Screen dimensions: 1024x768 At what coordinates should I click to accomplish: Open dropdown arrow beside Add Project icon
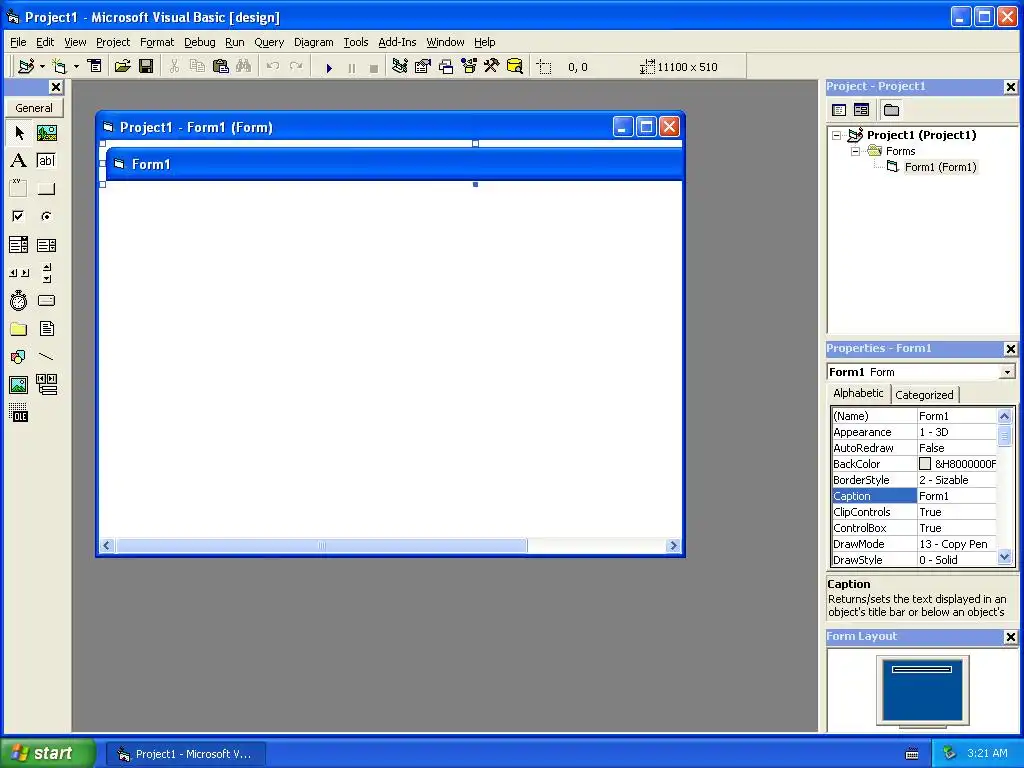(x=42, y=67)
